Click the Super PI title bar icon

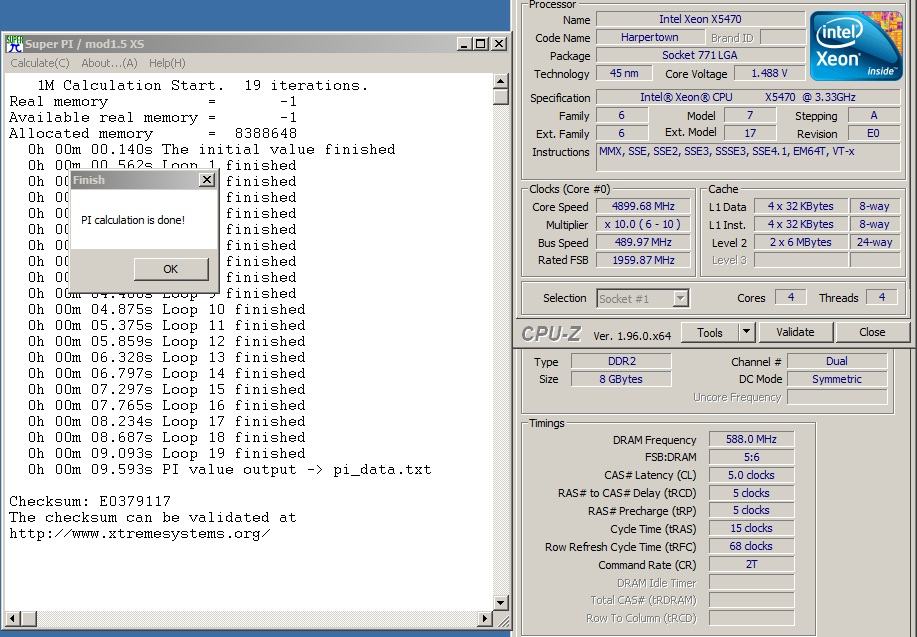[14, 44]
